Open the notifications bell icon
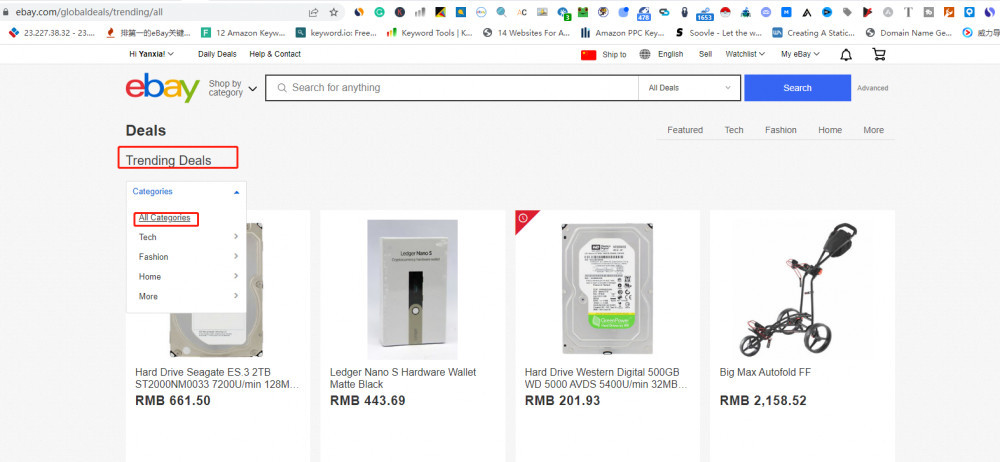1000x462 pixels. [x=846, y=55]
